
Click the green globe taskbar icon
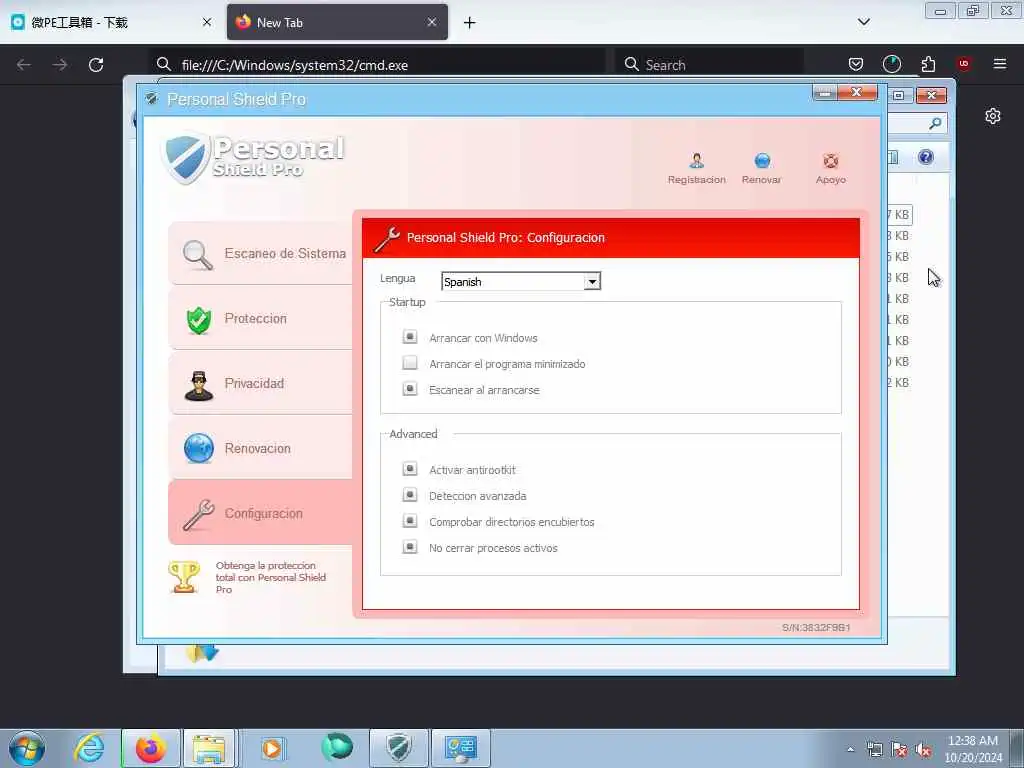point(337,747)
